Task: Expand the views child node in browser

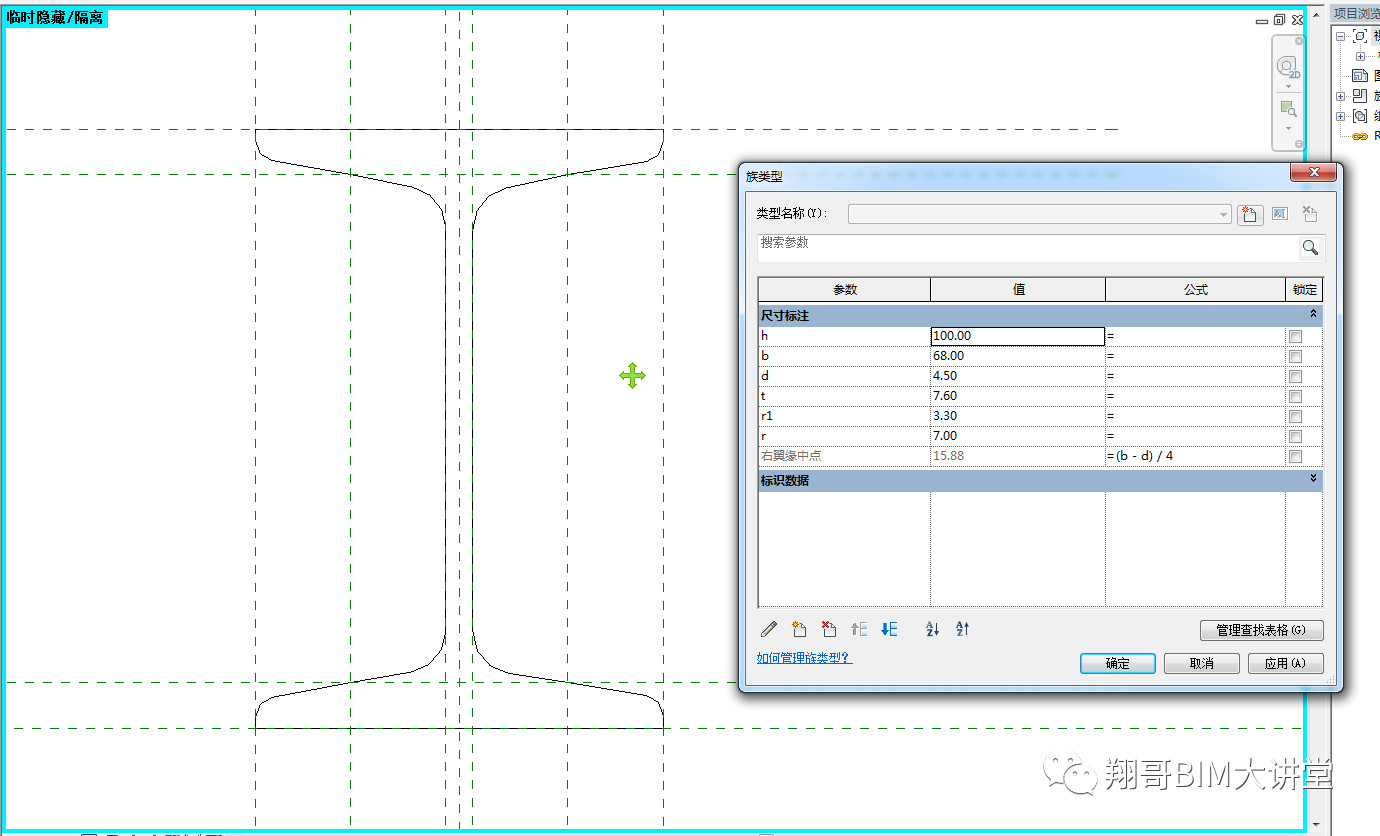Action: click(x=1360, y=56)
